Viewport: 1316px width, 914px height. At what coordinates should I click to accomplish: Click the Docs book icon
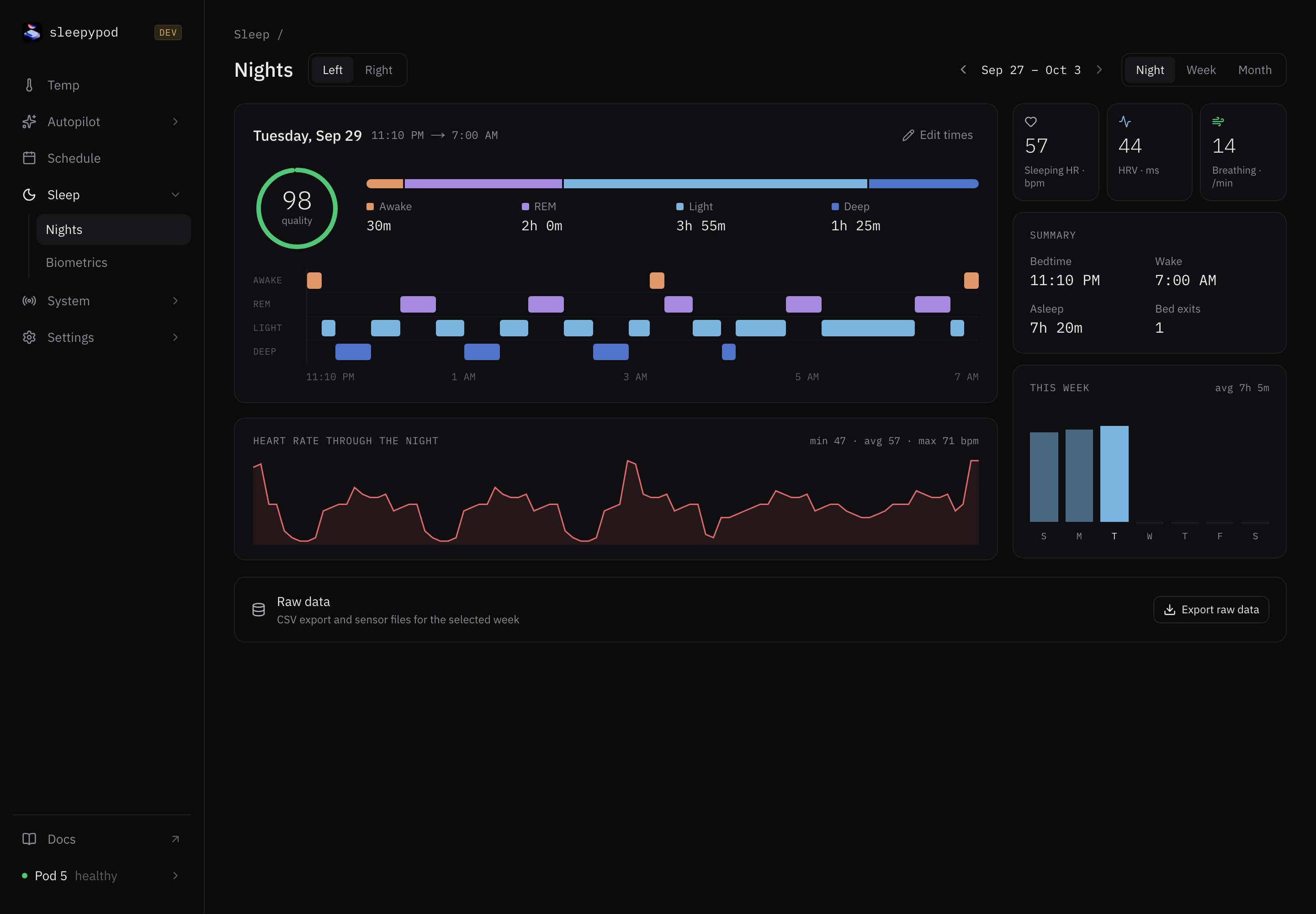click(29, 839)
